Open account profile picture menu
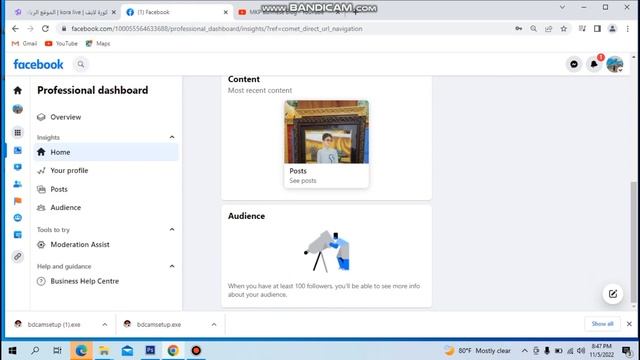Screen dimensions: 640x360 pos(614,64)
